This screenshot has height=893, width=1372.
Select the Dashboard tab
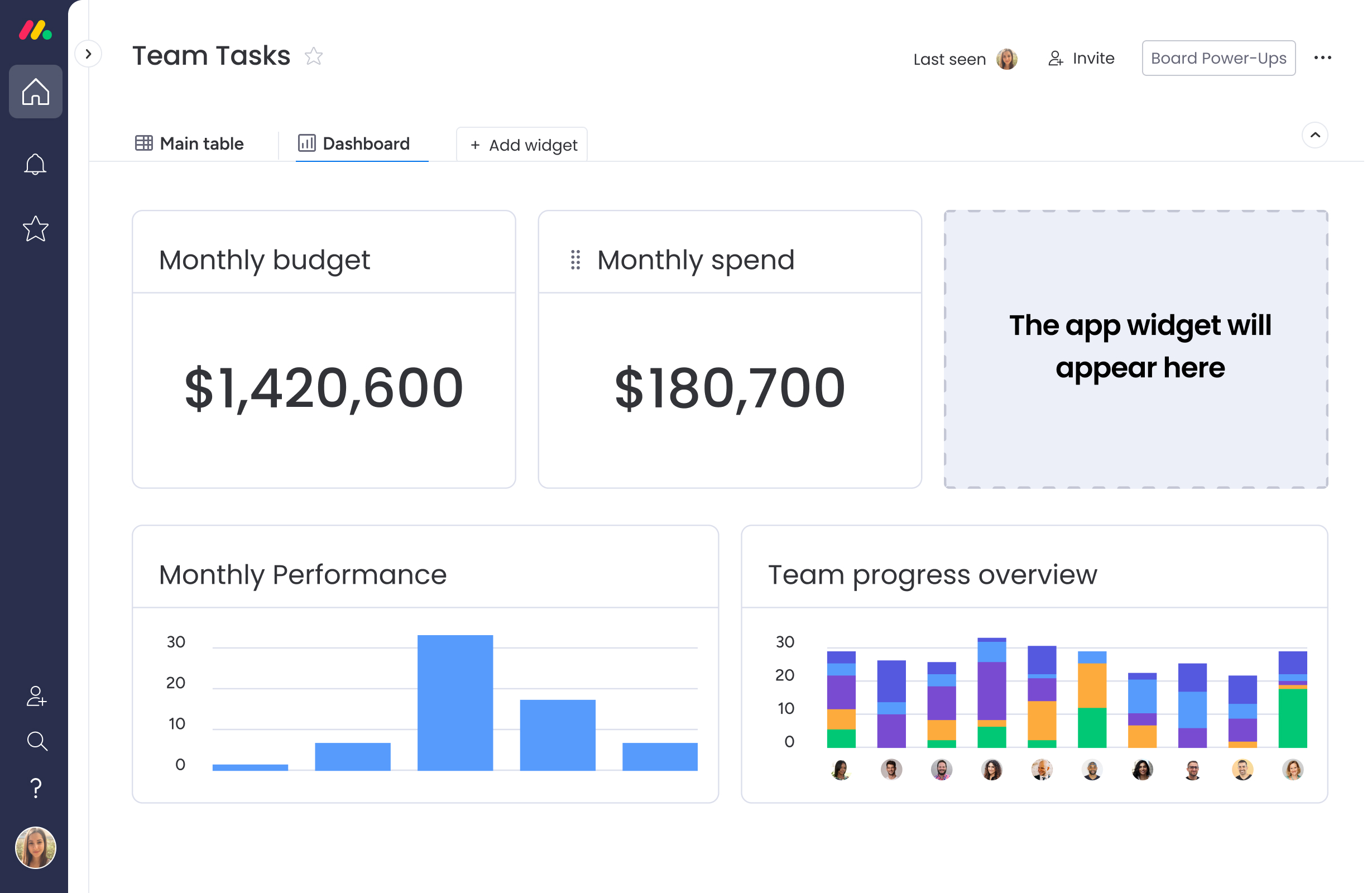click(354, 143)
